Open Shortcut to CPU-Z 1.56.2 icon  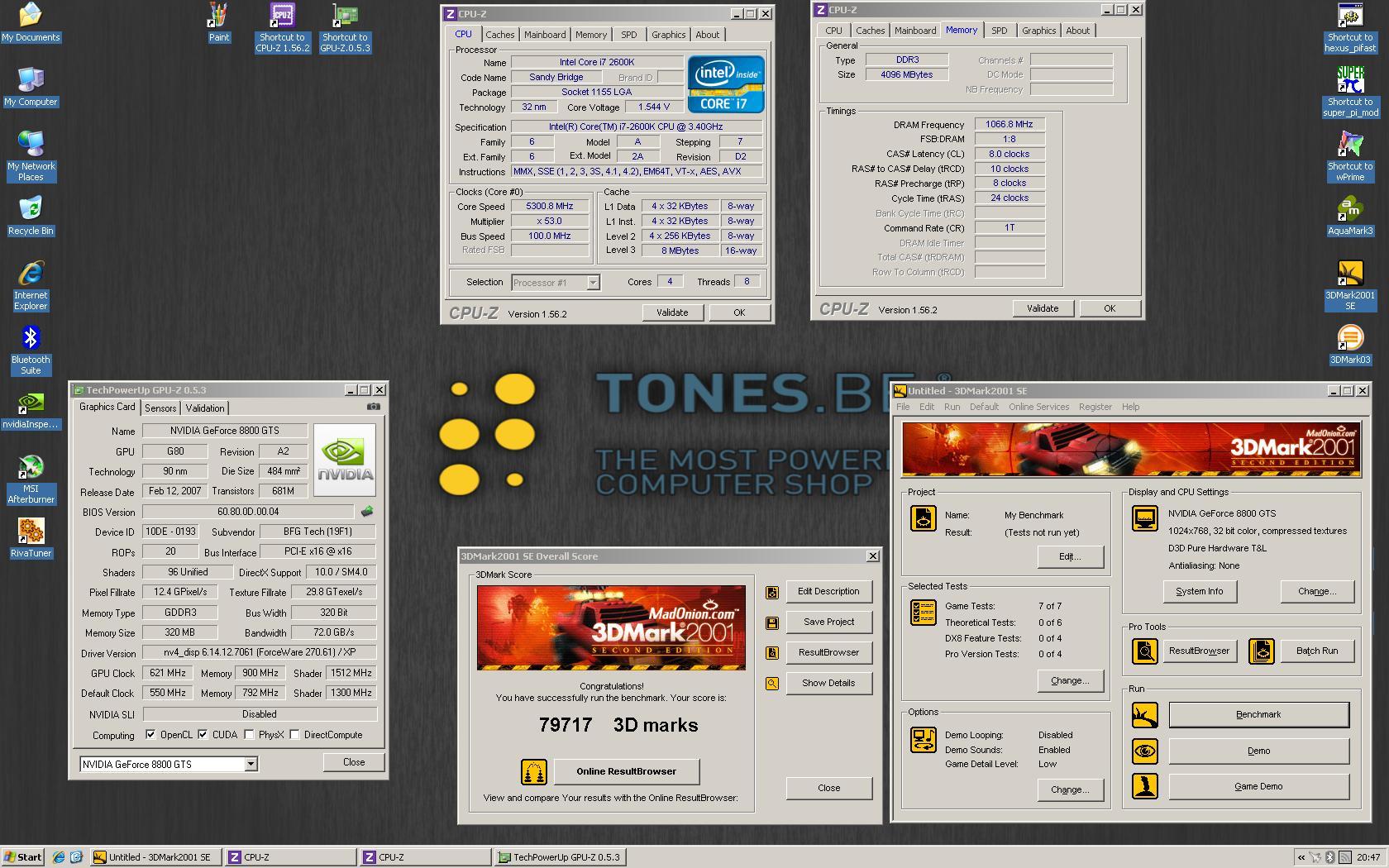pyautogui.click(x=282, y=27)
